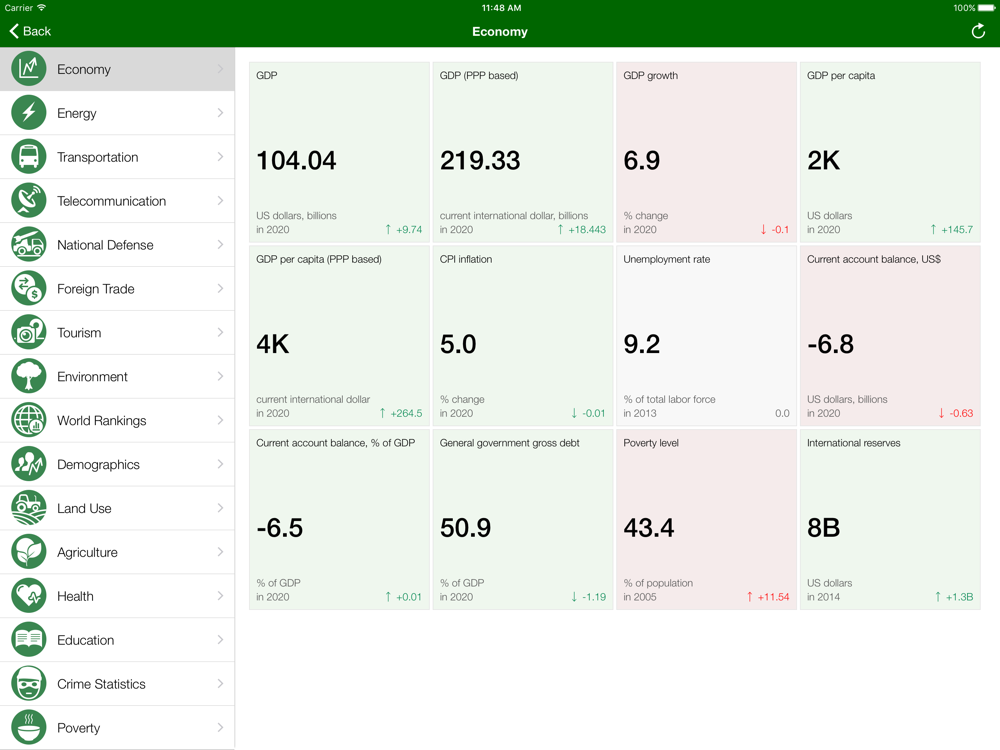Expand Foreign Trade using its chevron

(x=220, y=289)
